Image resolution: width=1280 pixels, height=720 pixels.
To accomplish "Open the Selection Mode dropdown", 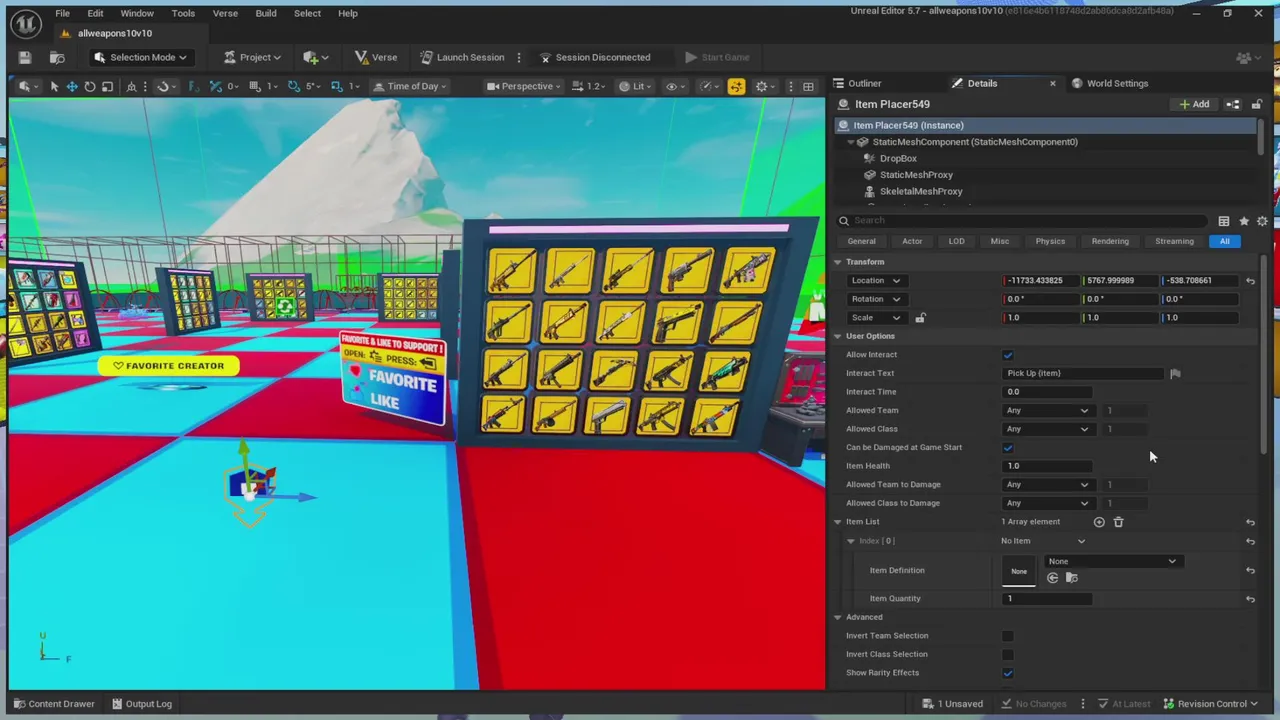I will [140, 57].
